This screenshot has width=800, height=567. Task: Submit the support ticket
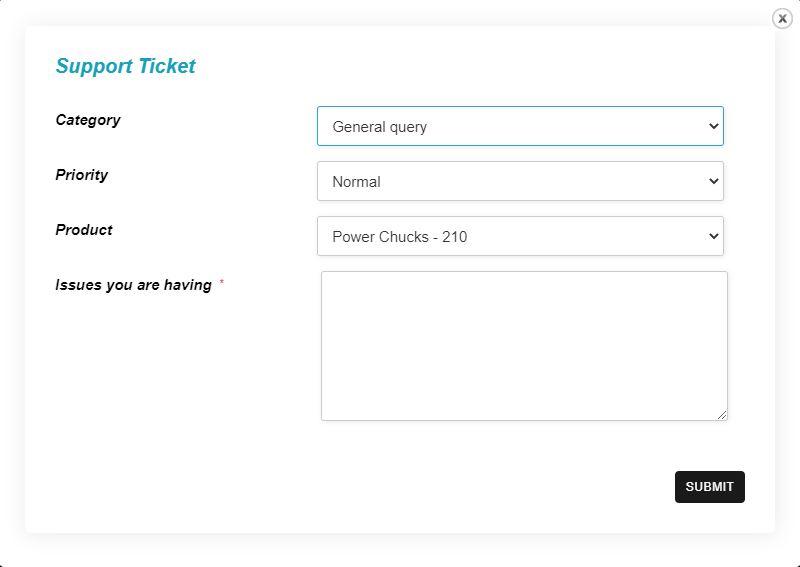pyautogui.click(x=709, y=487)
